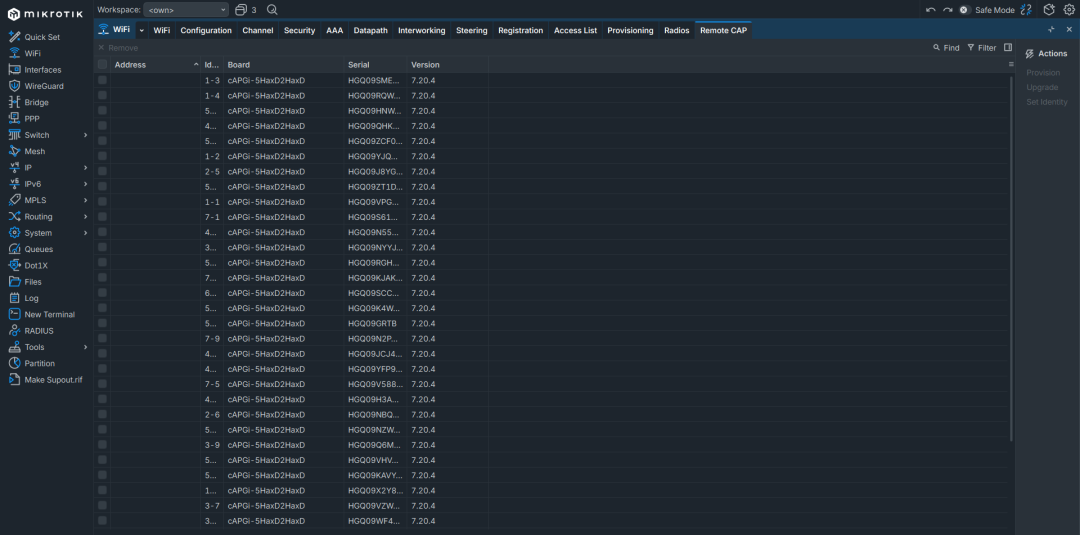This screenshot has width=1080, height=535.
Task: Click Upgrade in the Actions panel
Action: tap(1042, 87)
